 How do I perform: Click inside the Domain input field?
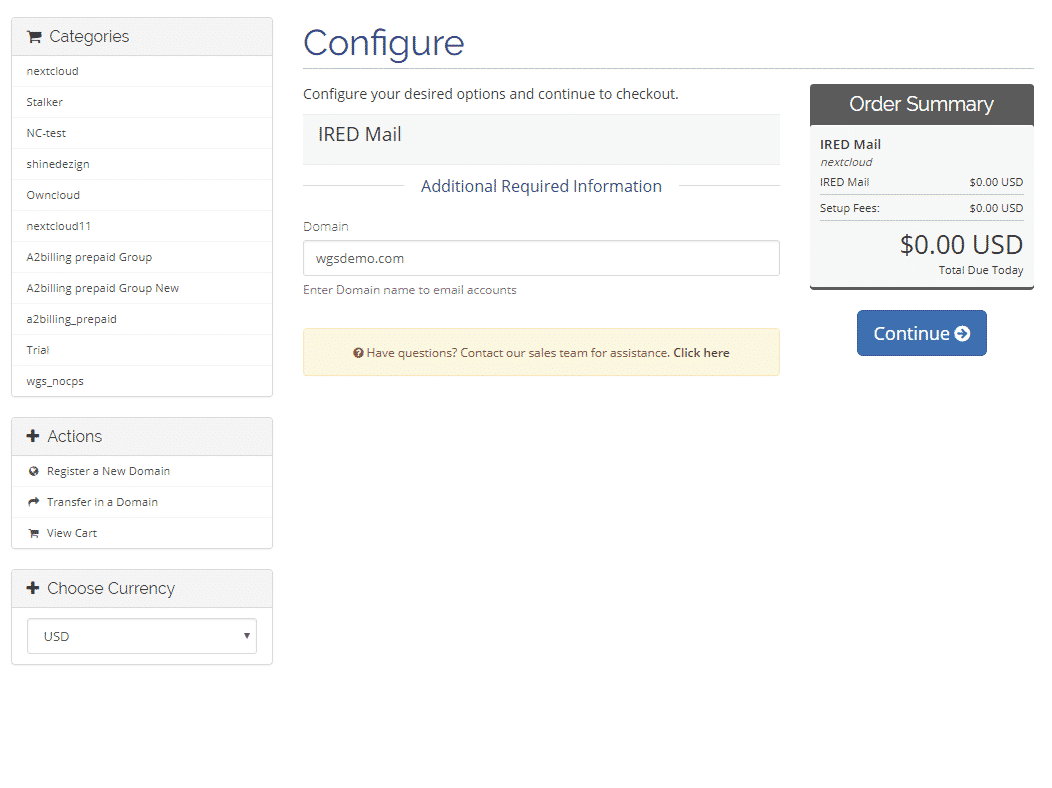click(x=540, y=258)
